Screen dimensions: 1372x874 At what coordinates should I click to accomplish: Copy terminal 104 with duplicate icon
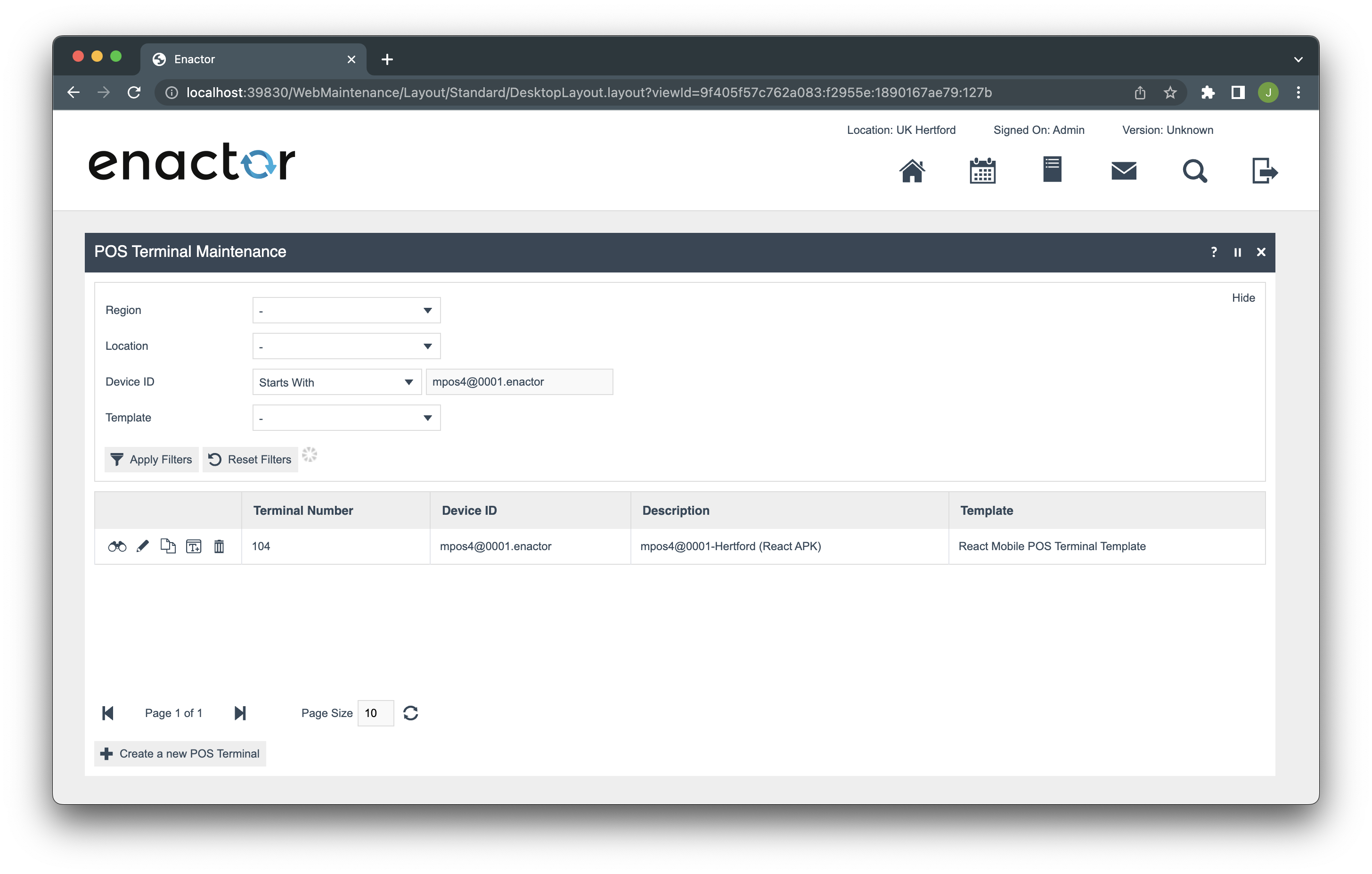point(168,545)
